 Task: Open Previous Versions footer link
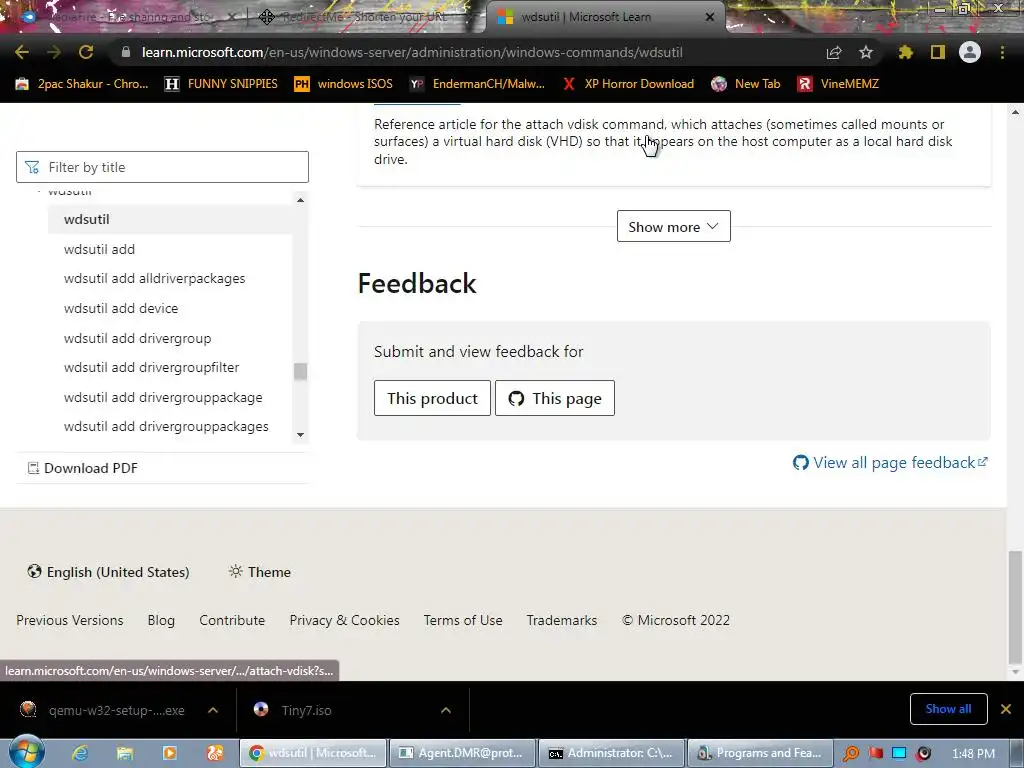[x=70, y=620]
